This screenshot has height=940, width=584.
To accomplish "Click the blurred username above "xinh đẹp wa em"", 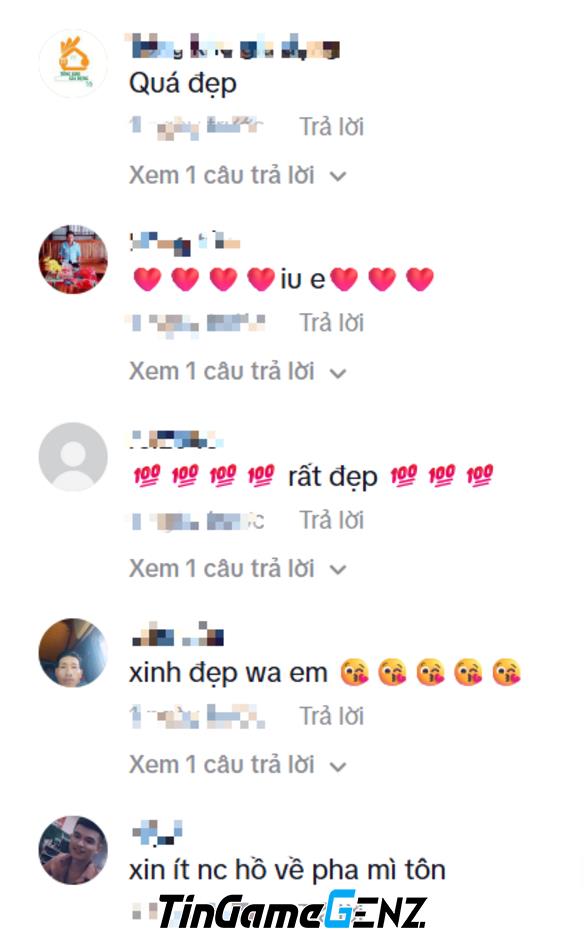I will pos(177,635).
